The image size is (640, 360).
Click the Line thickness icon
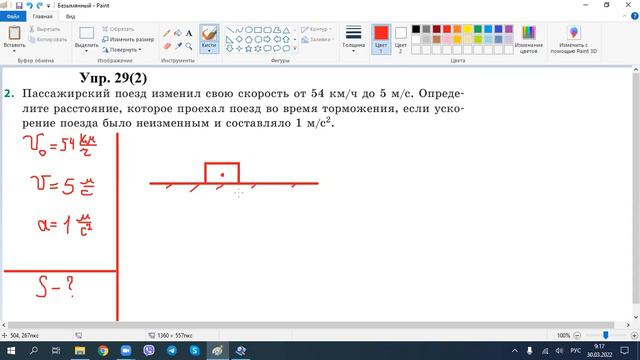click(353, 32)
